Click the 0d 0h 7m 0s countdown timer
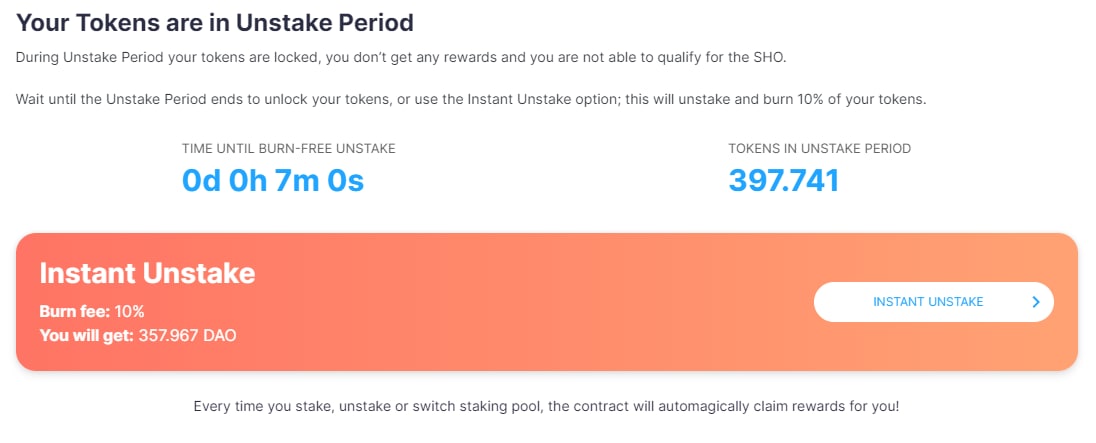Image resolution: width=1096 pixels, height=443 pixels. point(272,180)
